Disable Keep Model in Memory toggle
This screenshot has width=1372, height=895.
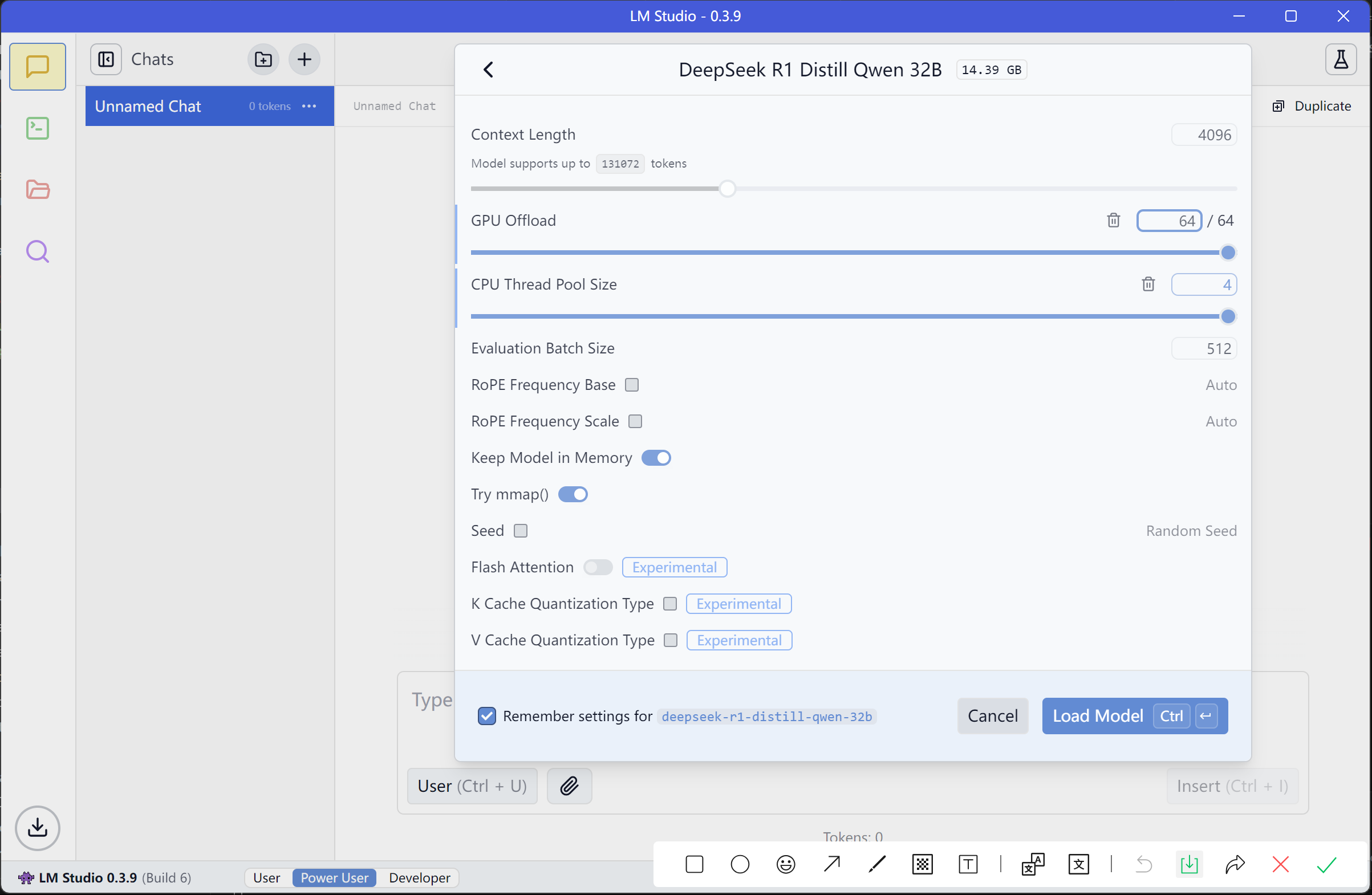pos(656,458)
